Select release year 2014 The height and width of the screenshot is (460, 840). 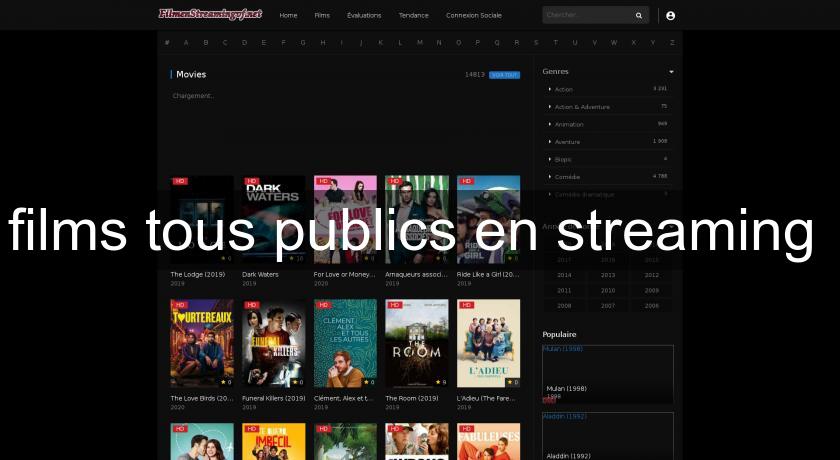point(564,275)
